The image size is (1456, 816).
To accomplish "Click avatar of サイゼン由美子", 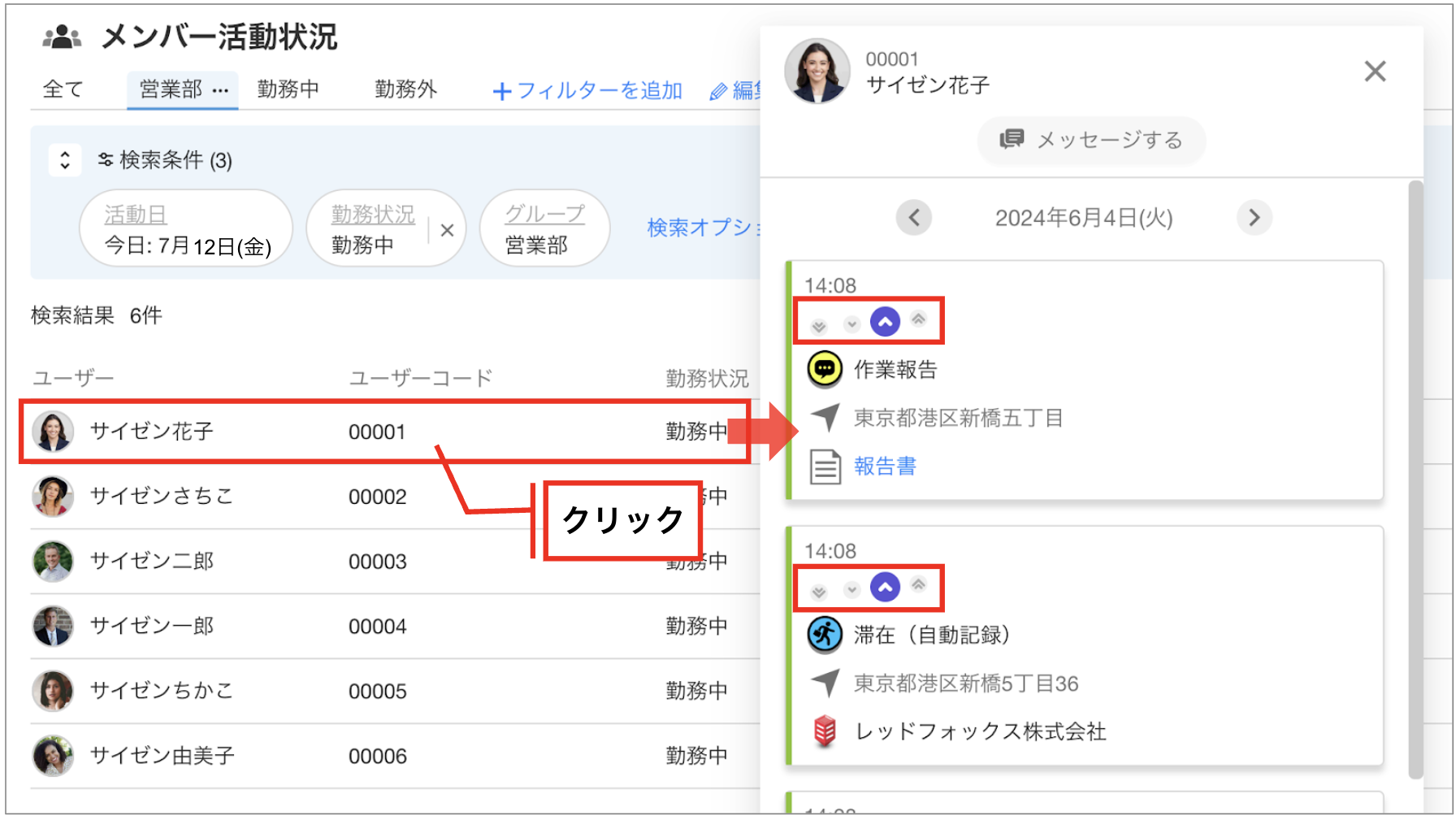I will [x=53, y=756].
